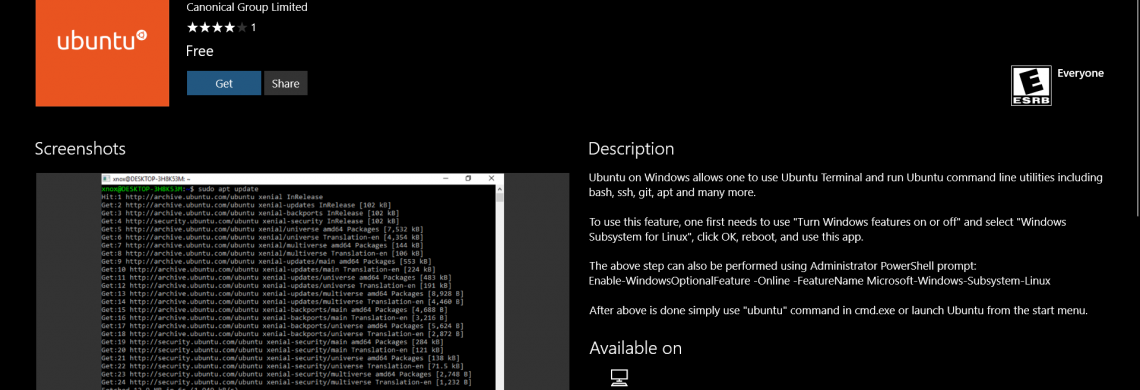Click the Description section heading
Screen dimensions: 1140x390
(631, 149)
